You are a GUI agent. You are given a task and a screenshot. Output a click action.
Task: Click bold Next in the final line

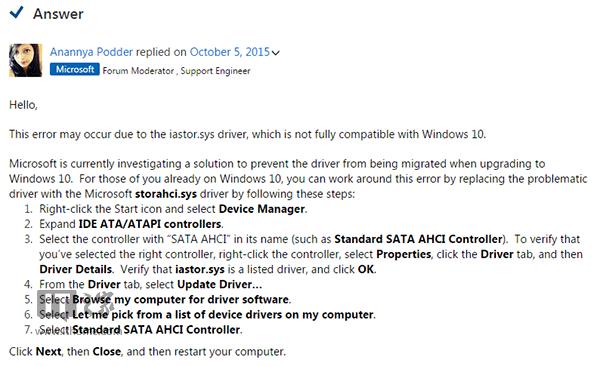(48, 351)
